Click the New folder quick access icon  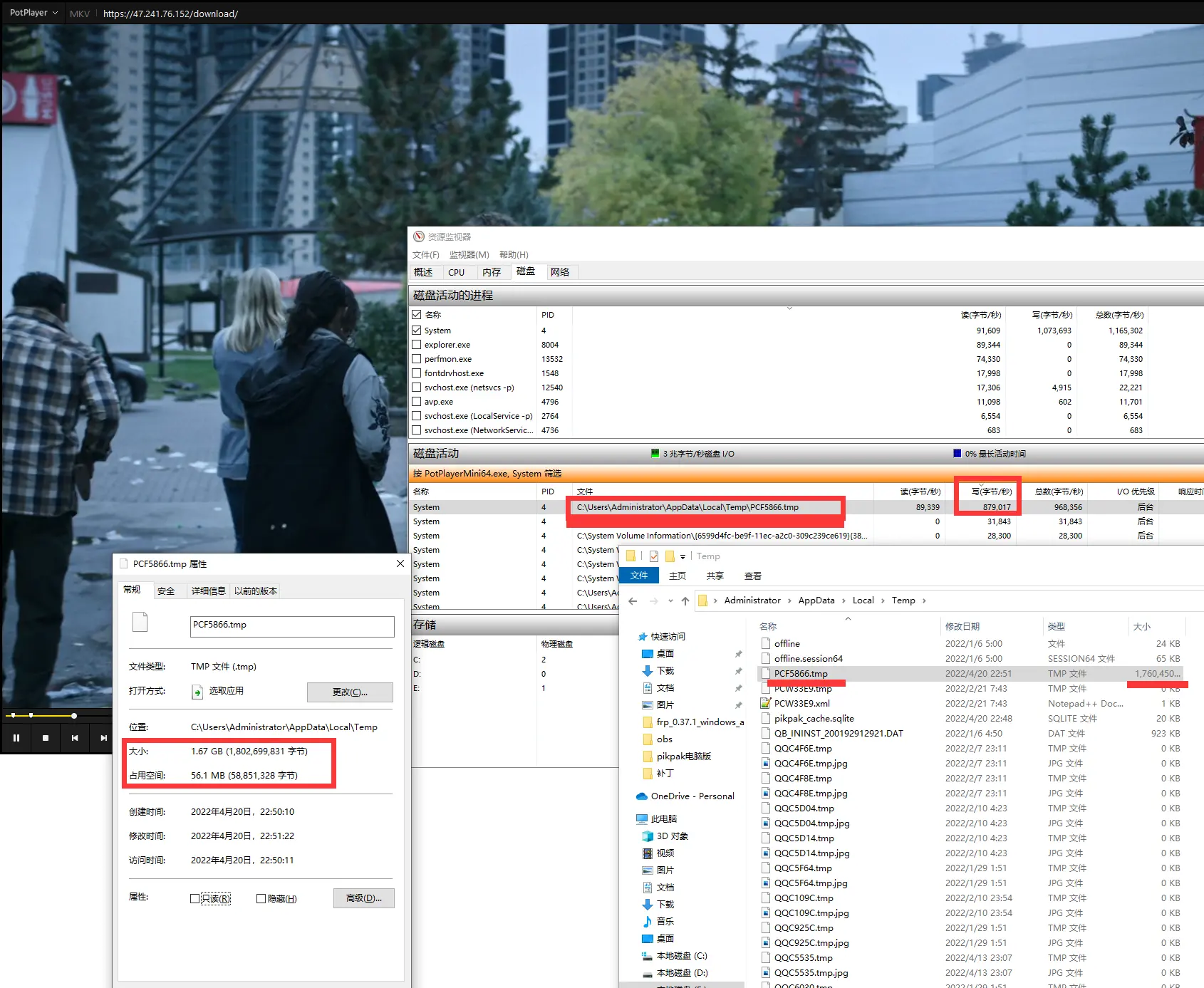tap(670, 556)
